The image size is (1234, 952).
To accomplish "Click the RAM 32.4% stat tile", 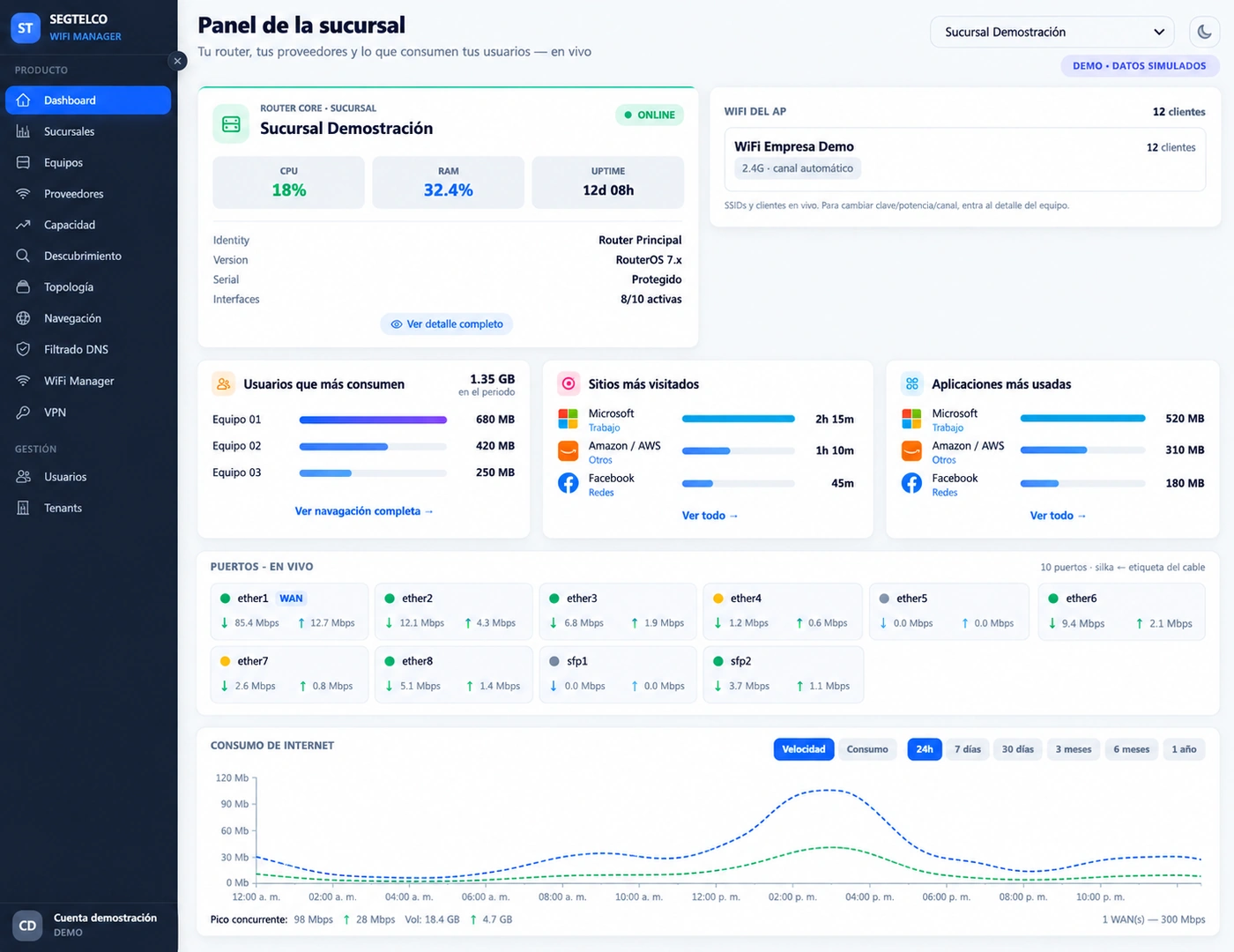I will [449, 182].
